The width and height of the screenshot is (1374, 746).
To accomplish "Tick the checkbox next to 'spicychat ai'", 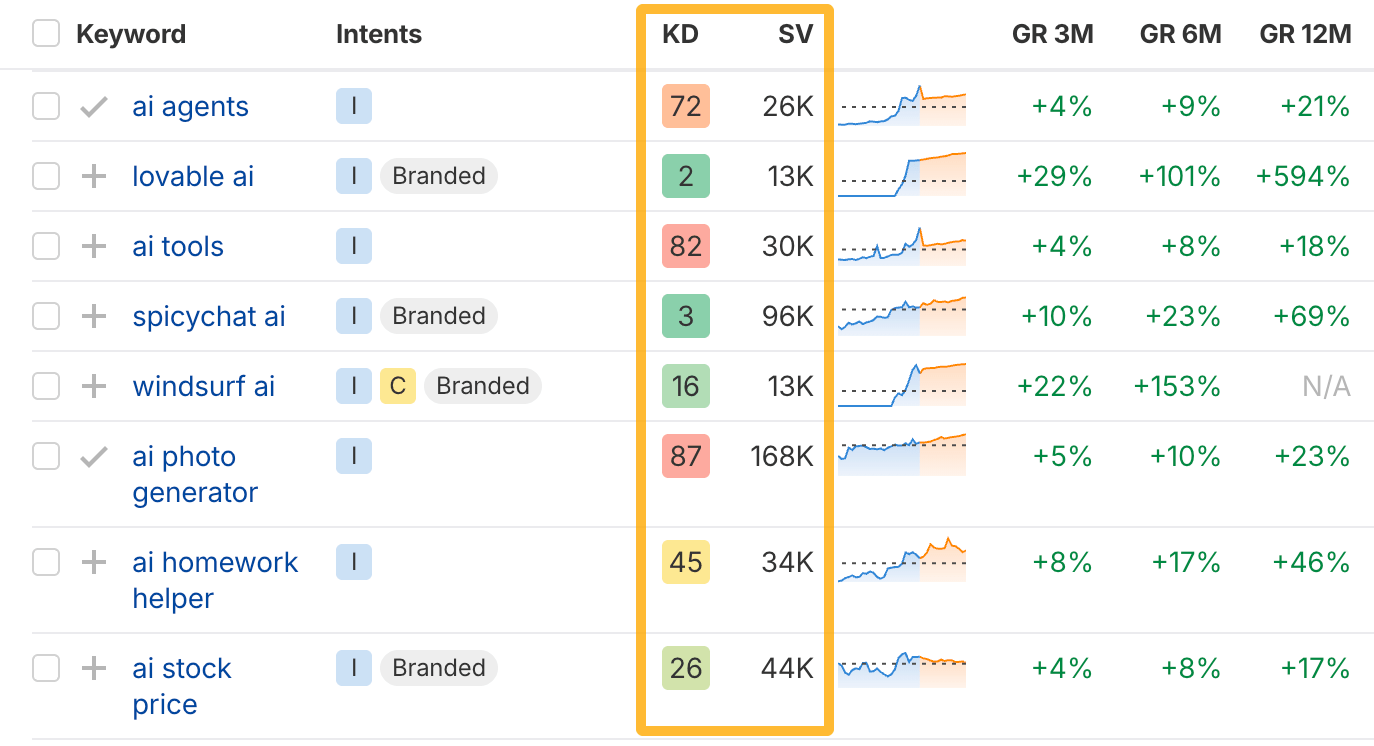I will pyautogui.click(x=45, y=316).
